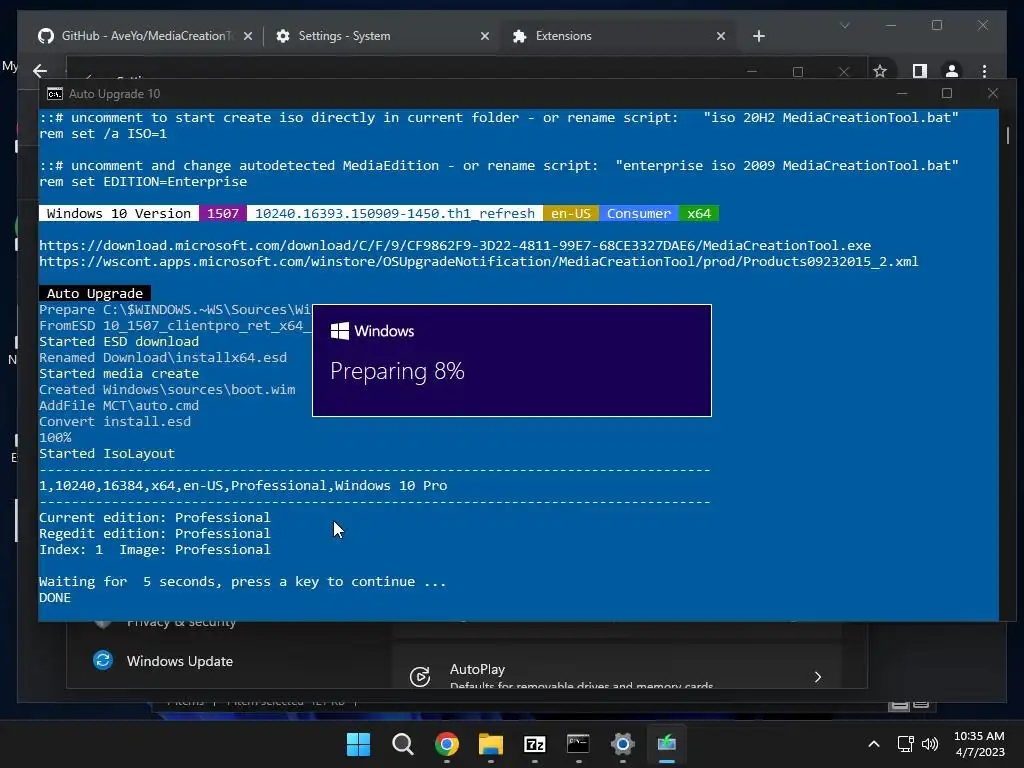This screenshot has height=768, width=1024.
Task: Click 'Started ESD download' line
Action: click(x=119, y=342)
